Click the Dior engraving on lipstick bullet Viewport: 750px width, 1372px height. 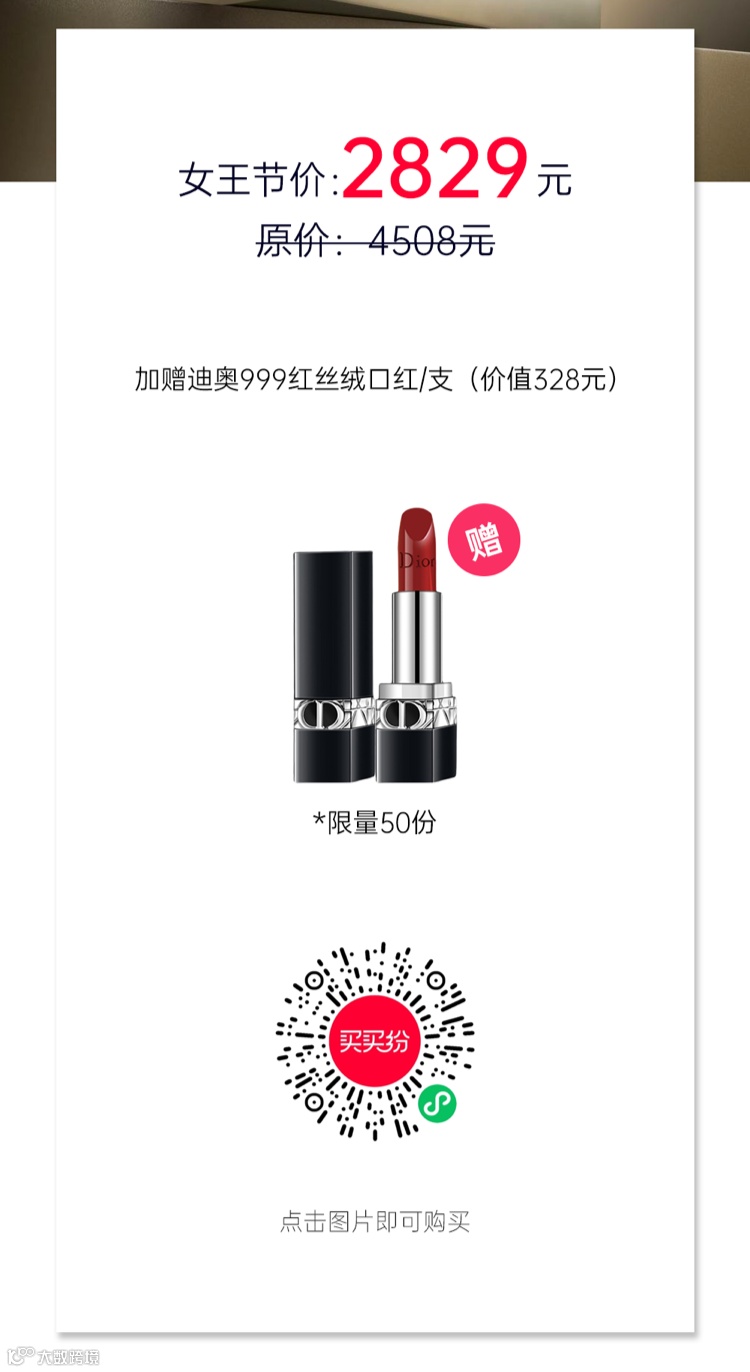(415, 557)
